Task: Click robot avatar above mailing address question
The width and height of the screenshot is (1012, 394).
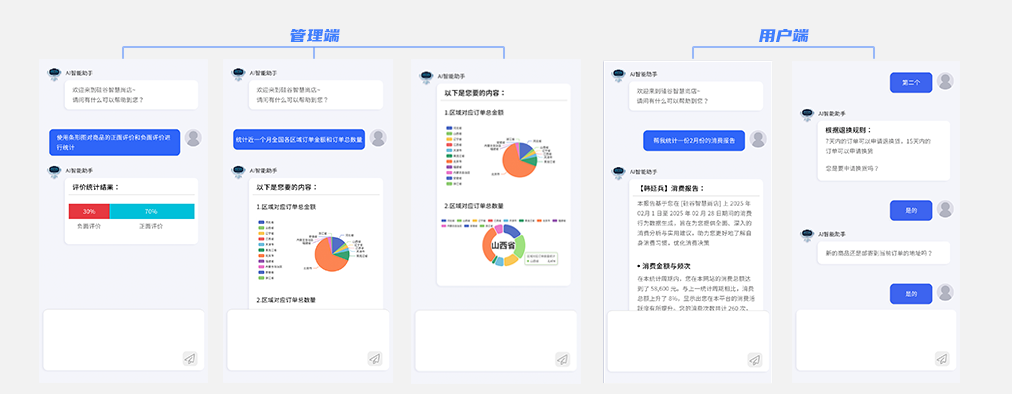Action: 807,235
